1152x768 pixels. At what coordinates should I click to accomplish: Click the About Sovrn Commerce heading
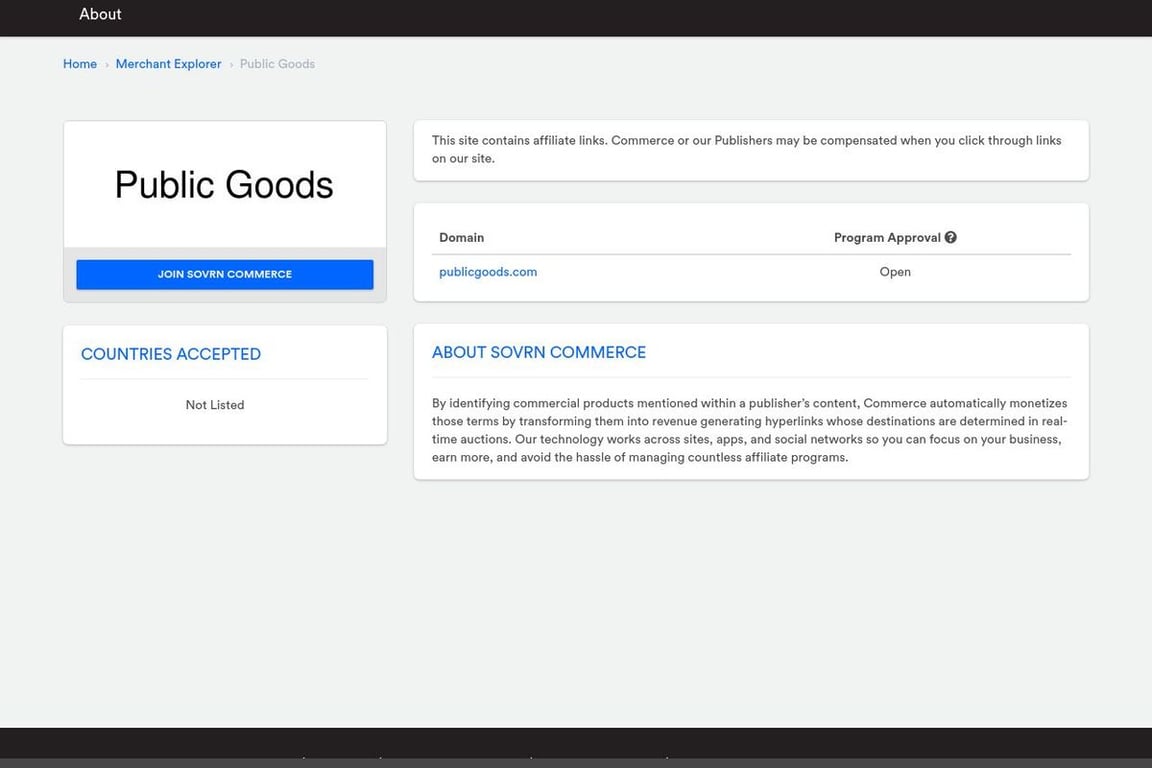coord(539,353)
